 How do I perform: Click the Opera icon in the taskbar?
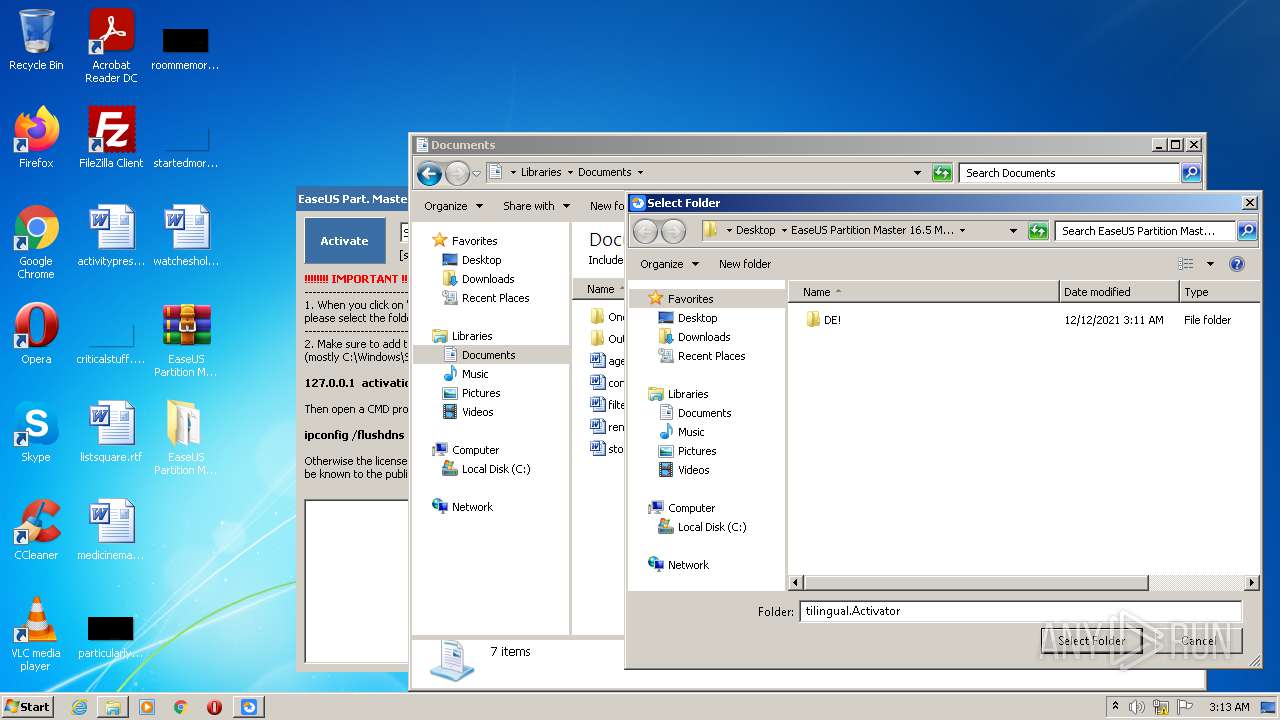pyautogui.click(x=214, y=707)
